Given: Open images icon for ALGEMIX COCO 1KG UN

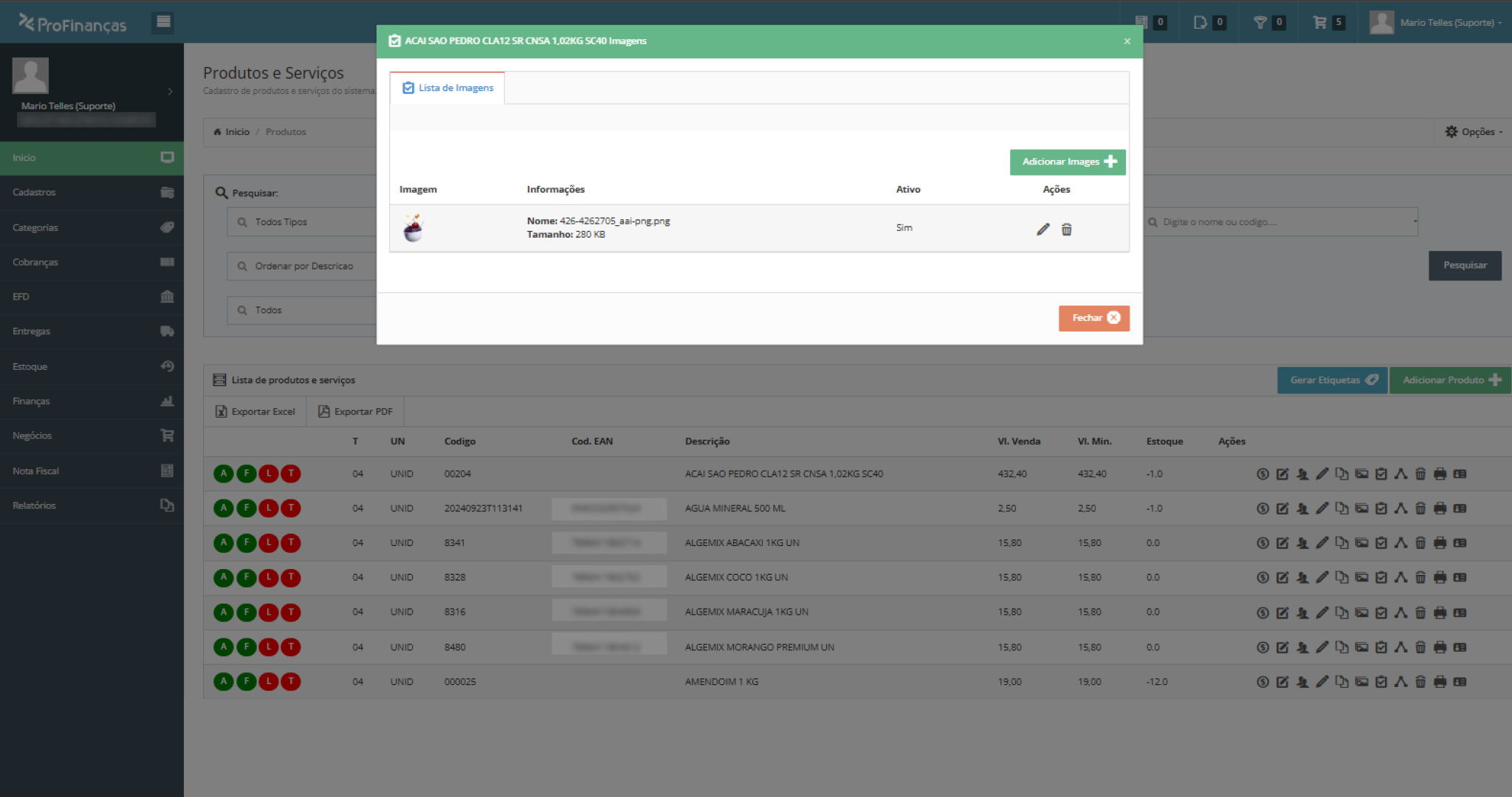Looking at the screenshot, I should click(1361, 578).
